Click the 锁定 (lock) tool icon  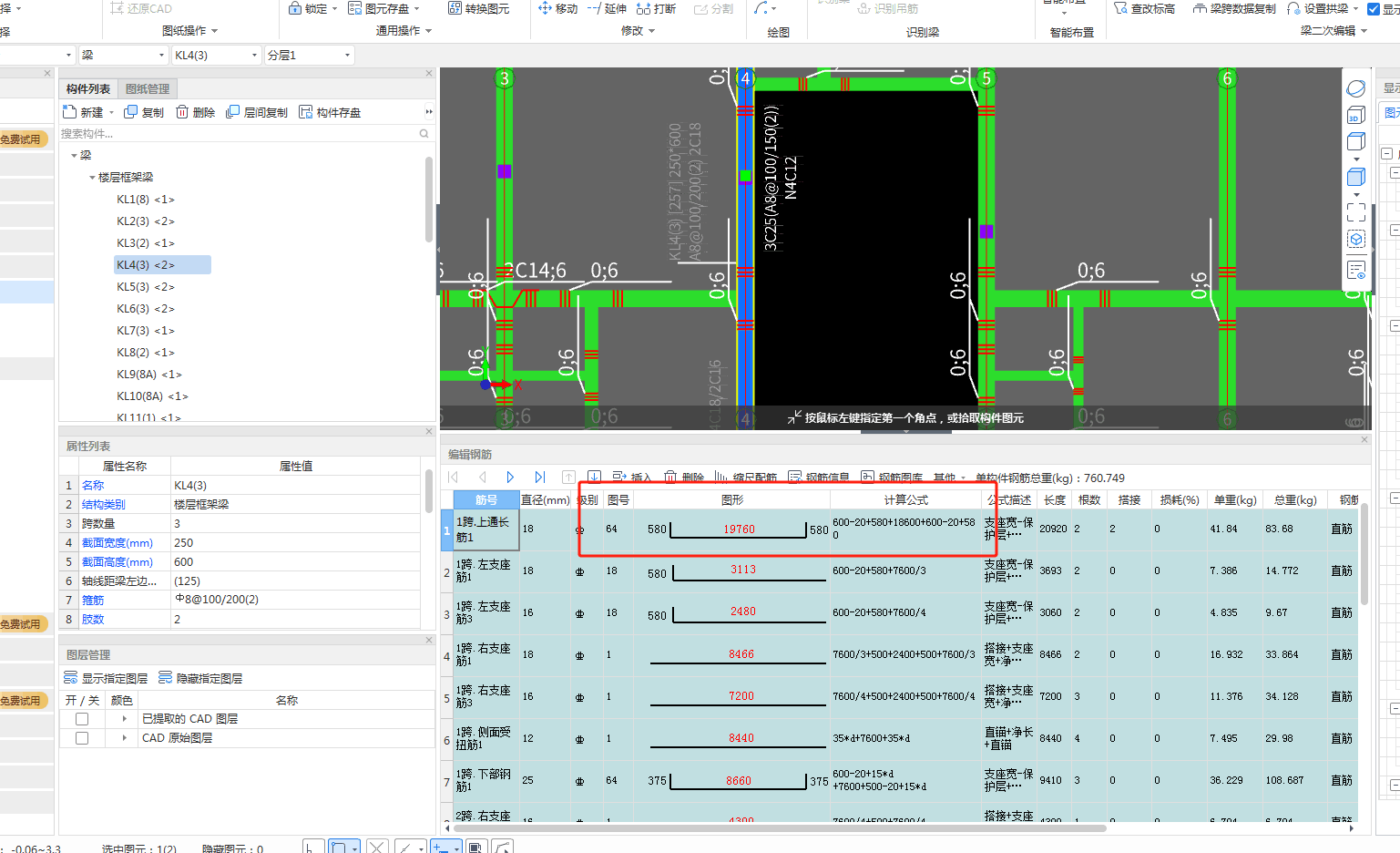(x=295, y=8)
